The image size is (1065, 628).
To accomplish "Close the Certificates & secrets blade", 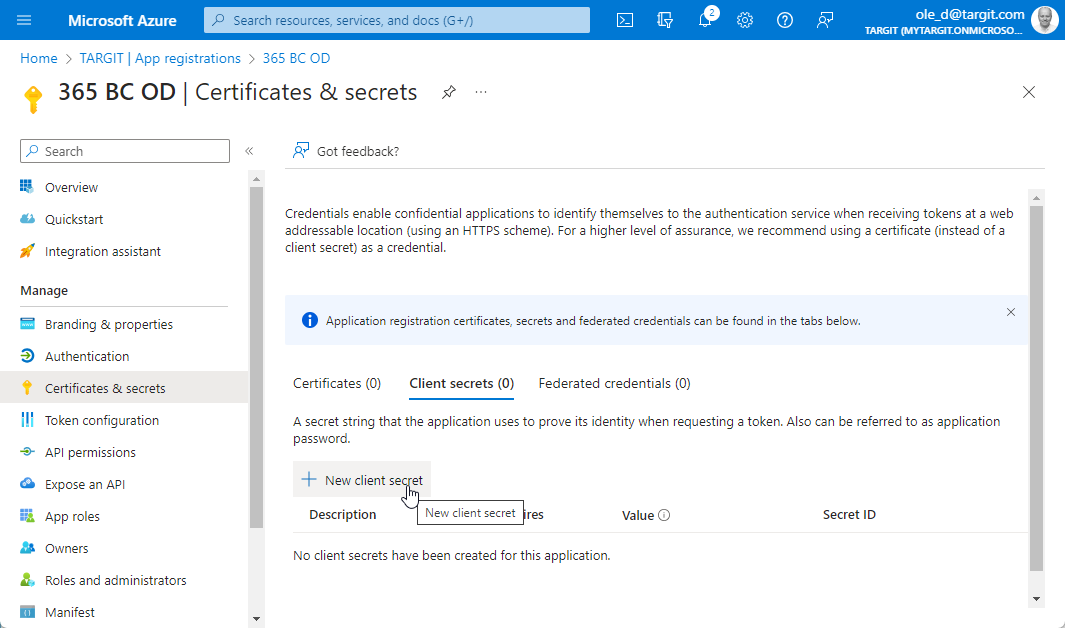I will [1029, 92].
